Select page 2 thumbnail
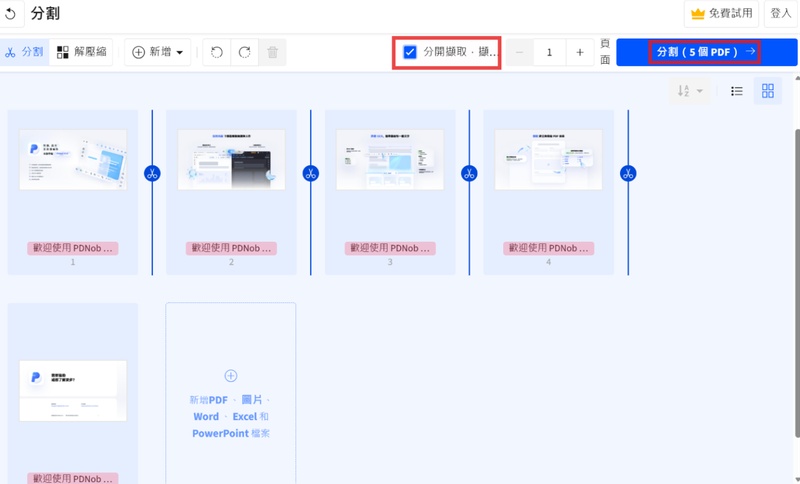This screenshot has height=484, width=800. [x=232, y=160]
